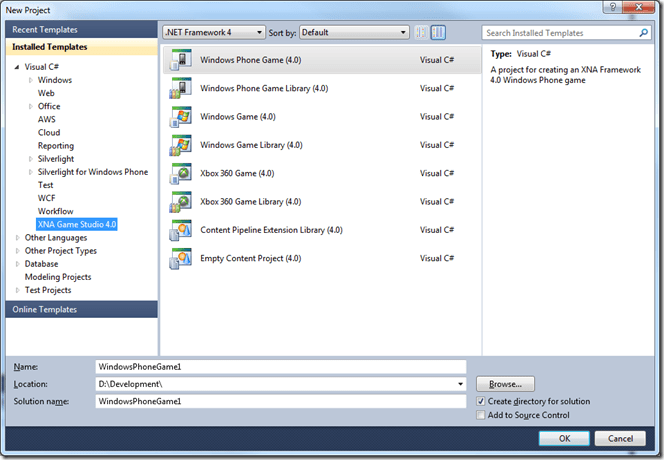Close the New Project dialog

point(639,7)
